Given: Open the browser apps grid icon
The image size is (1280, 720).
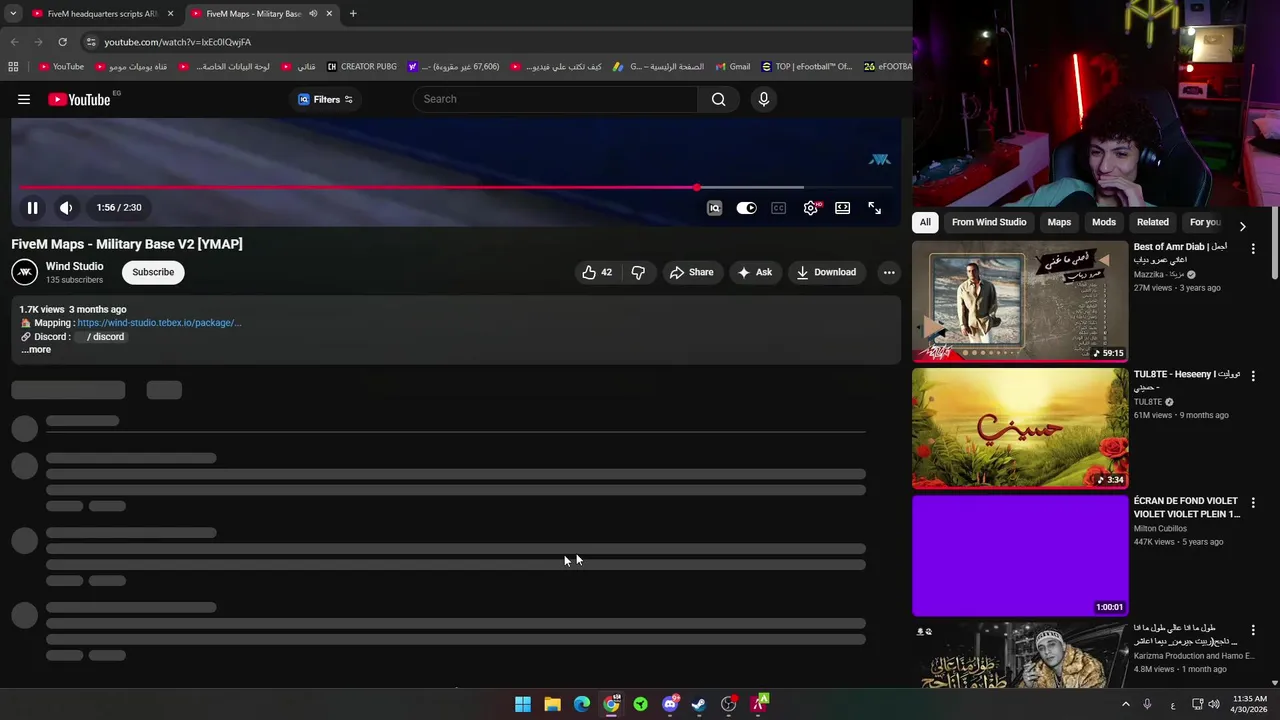Looking at the screenshot, I should [x=13, y=67].
